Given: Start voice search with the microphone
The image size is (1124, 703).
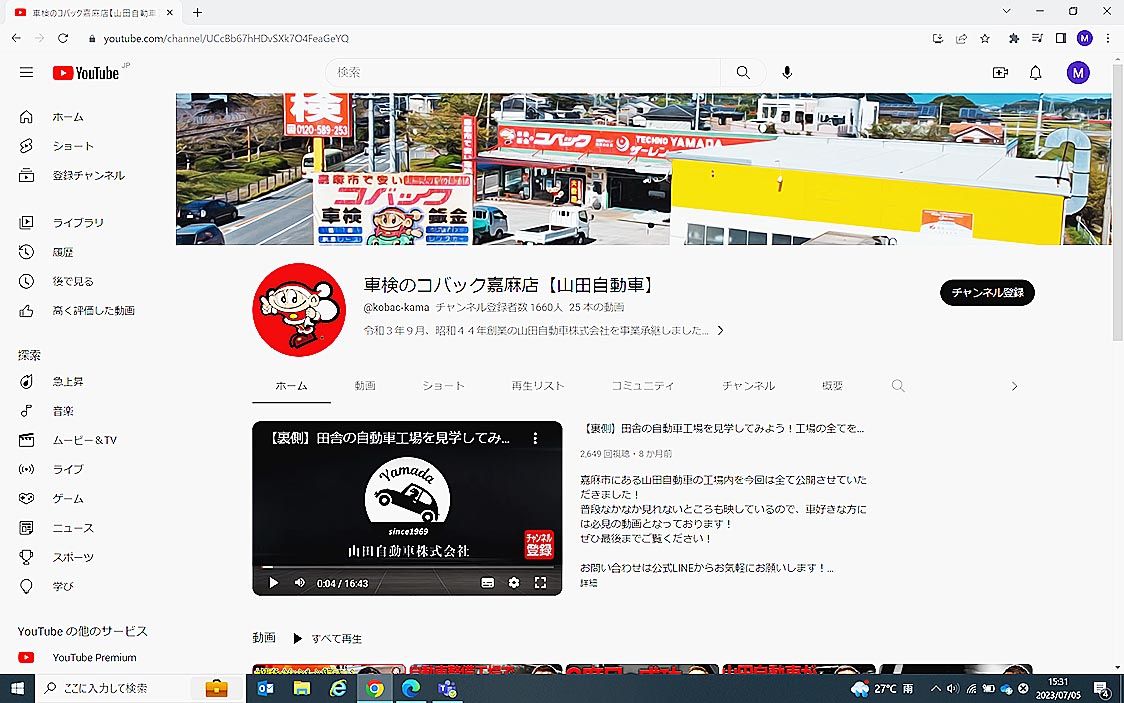Looking at the screenshot, I should click(x=787, y=72).
